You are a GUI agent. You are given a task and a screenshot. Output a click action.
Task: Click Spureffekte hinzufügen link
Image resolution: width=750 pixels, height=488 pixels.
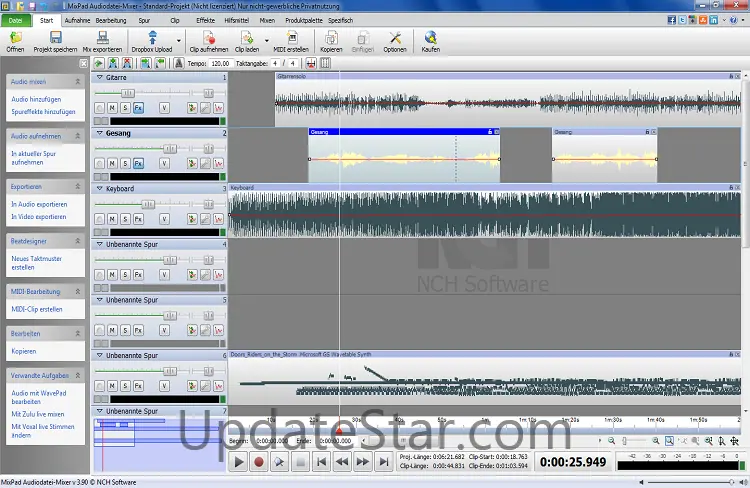(x=43, y=111)
